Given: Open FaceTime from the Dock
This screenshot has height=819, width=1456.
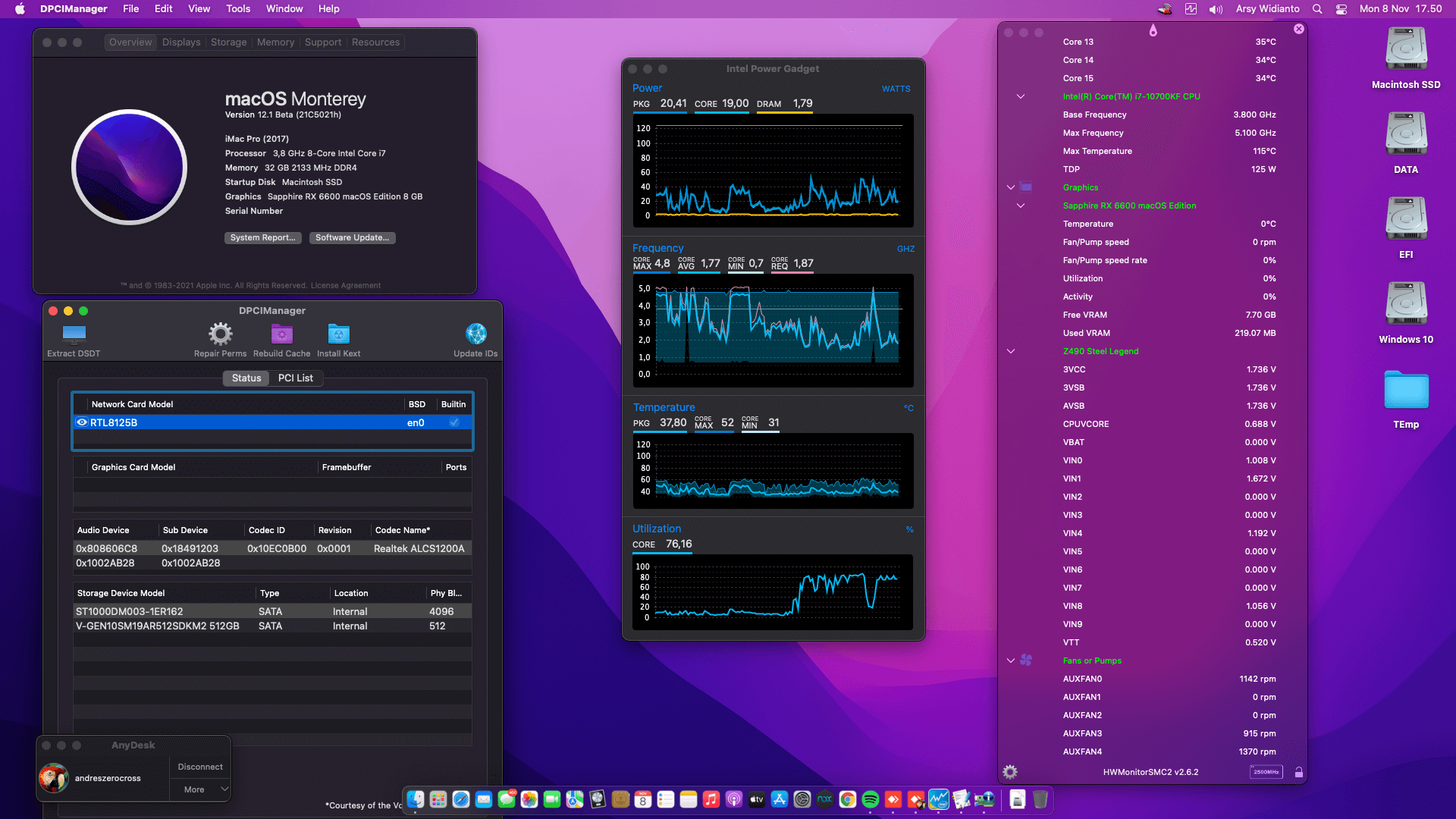Looking at the screenshot, I should tap(552, 799).
